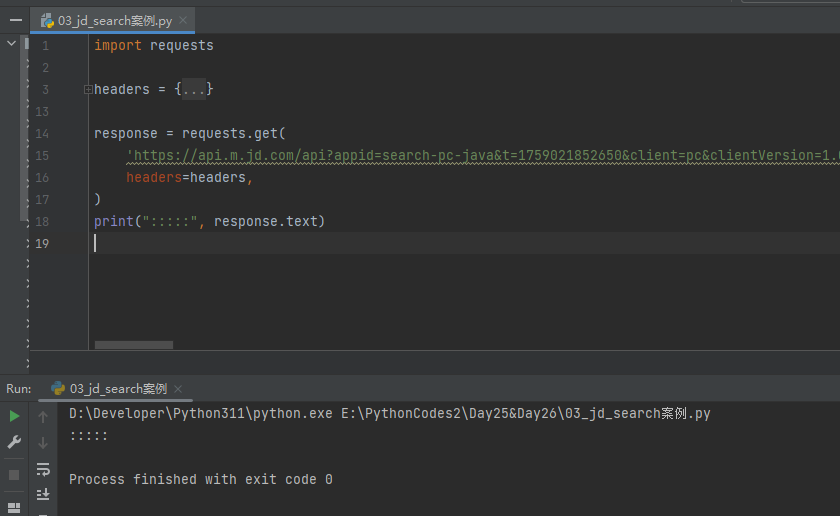Collapse the side panel chevron arrow

(11, 43)
